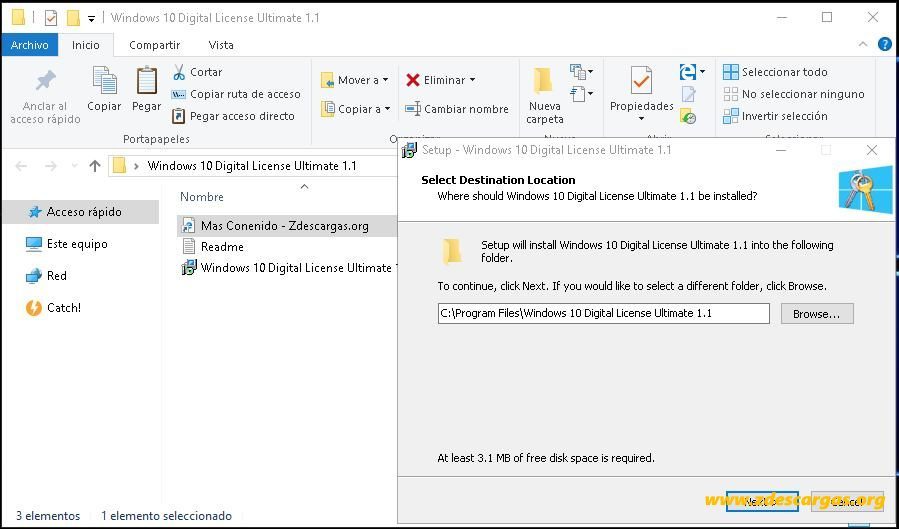
Task: Switch to the Vista ribbon tab
Action: pyautogui.click(x=221, y=45)
